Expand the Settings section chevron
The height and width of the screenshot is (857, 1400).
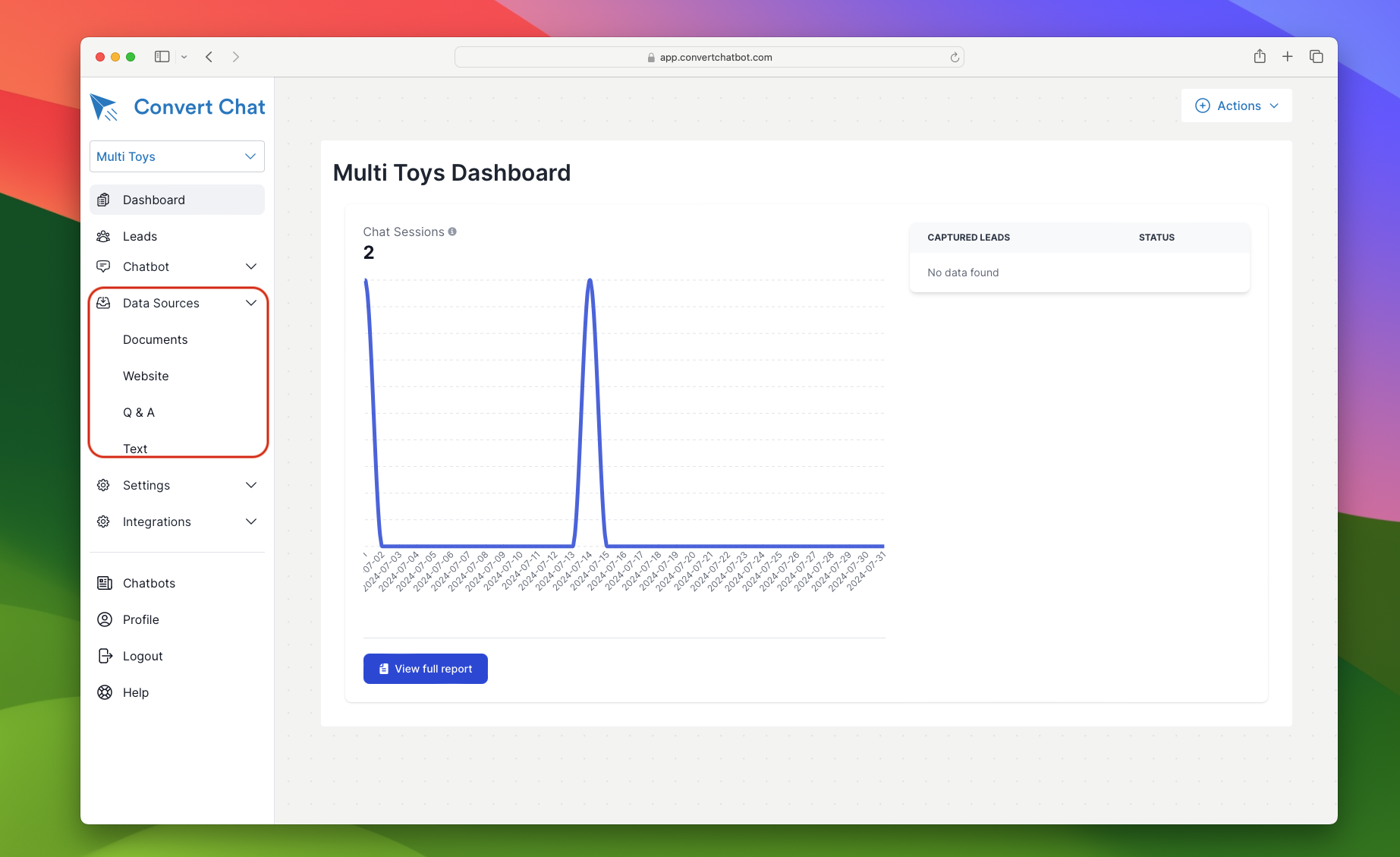point(251,485)
